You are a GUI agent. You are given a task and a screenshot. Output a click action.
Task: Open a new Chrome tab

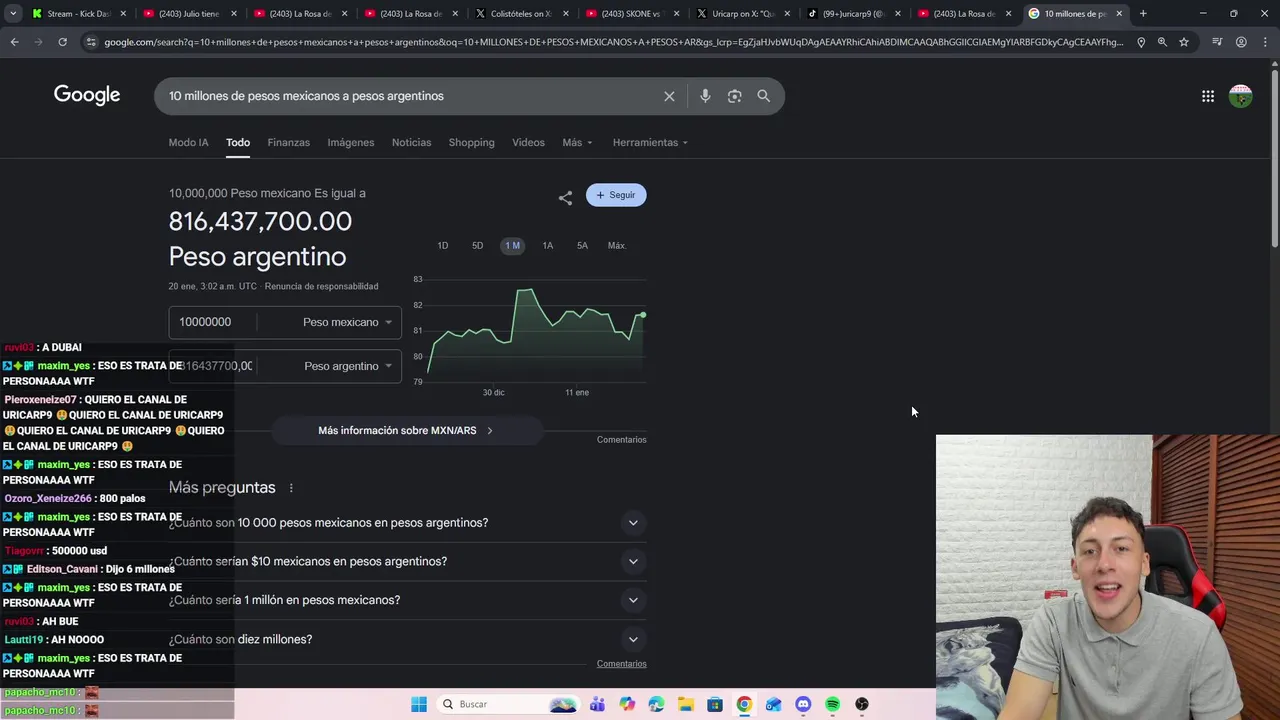pos(1143,14)
